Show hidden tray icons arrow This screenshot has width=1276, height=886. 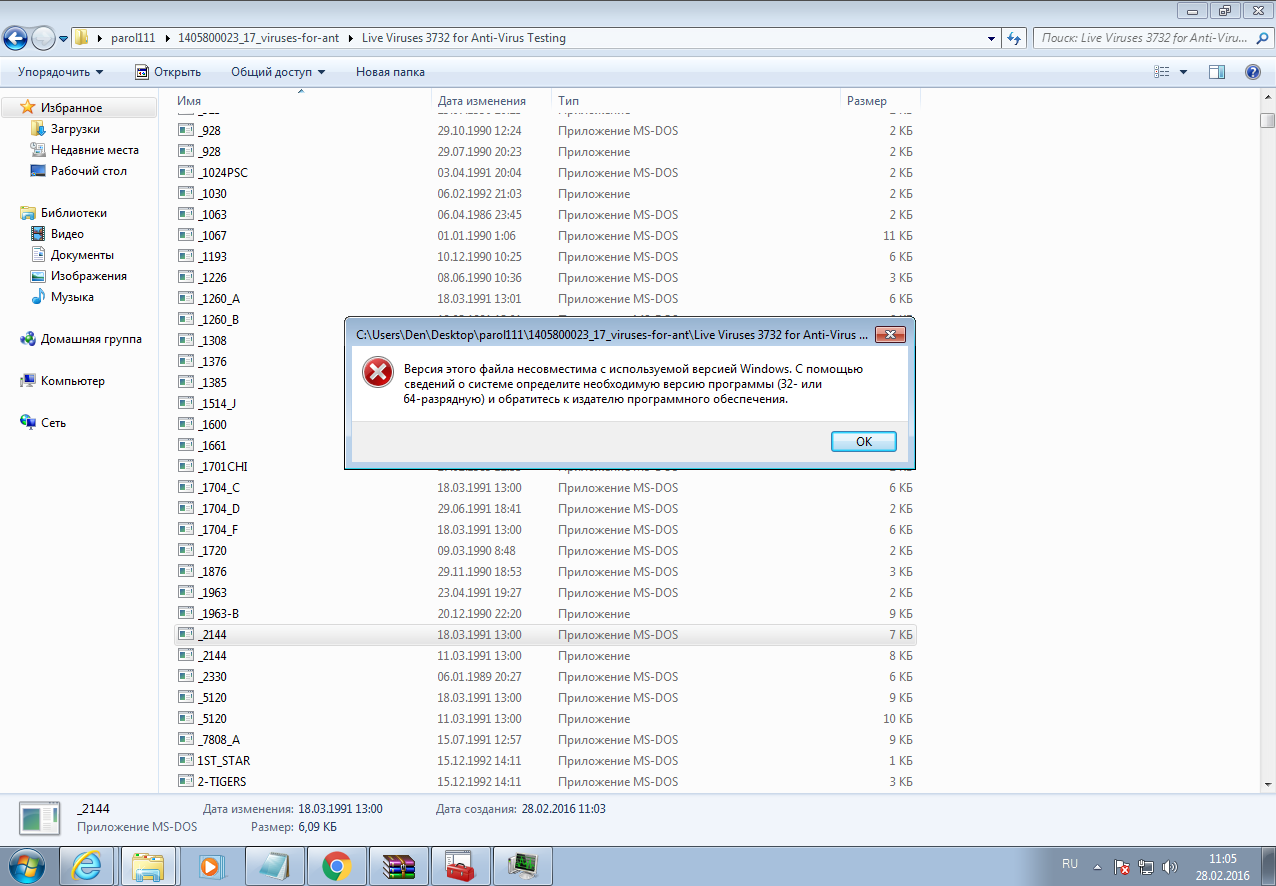[x=1097, y=867]
